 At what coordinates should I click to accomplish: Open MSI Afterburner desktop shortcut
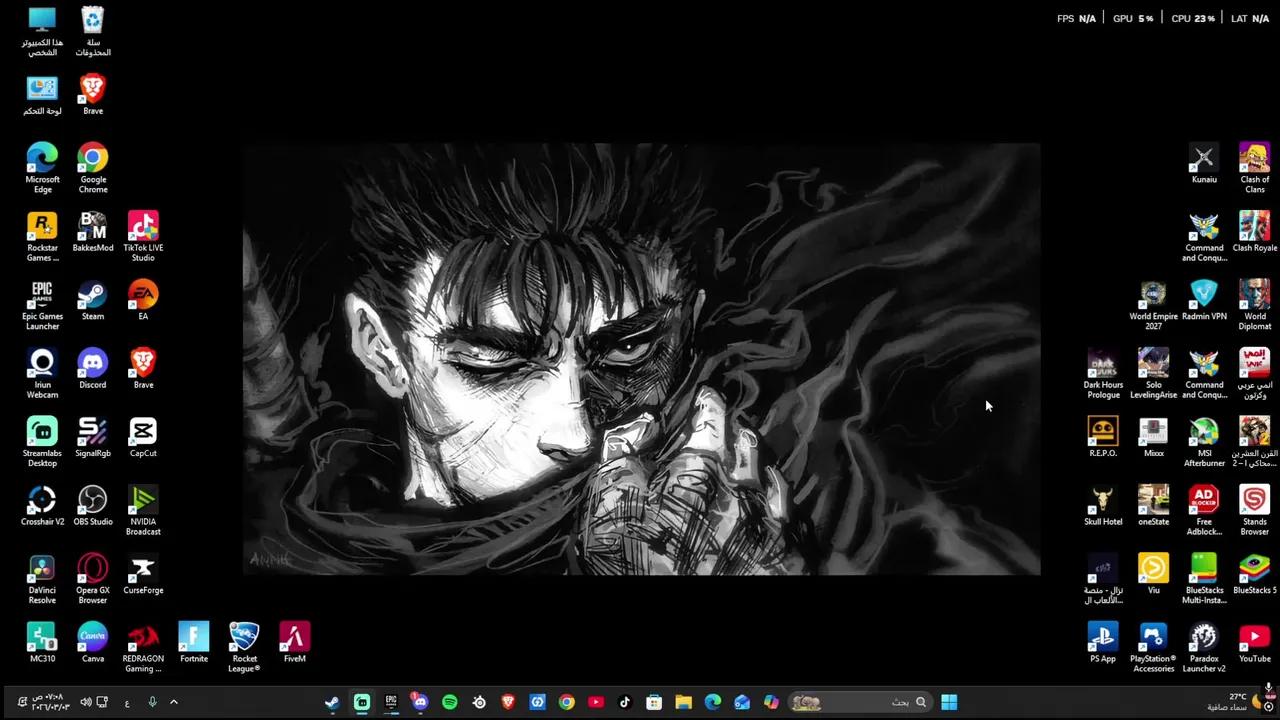(x=1204, y=442)
